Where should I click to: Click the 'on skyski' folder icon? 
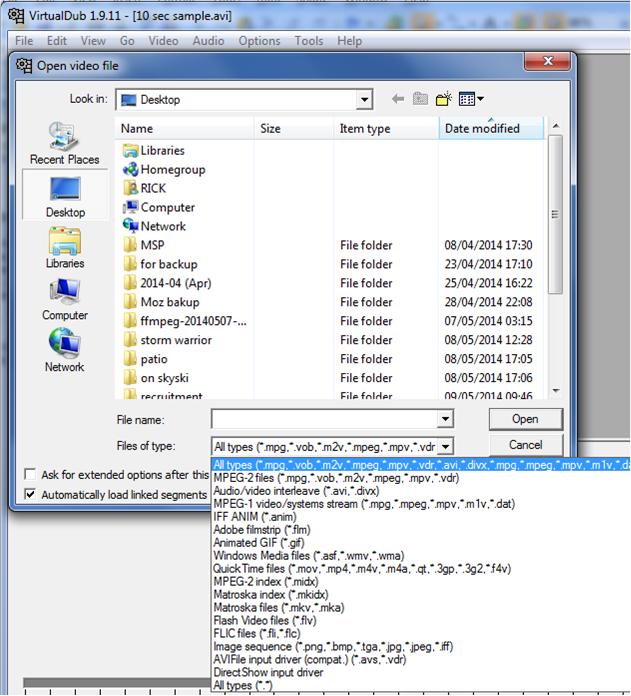tap(130, 378)
